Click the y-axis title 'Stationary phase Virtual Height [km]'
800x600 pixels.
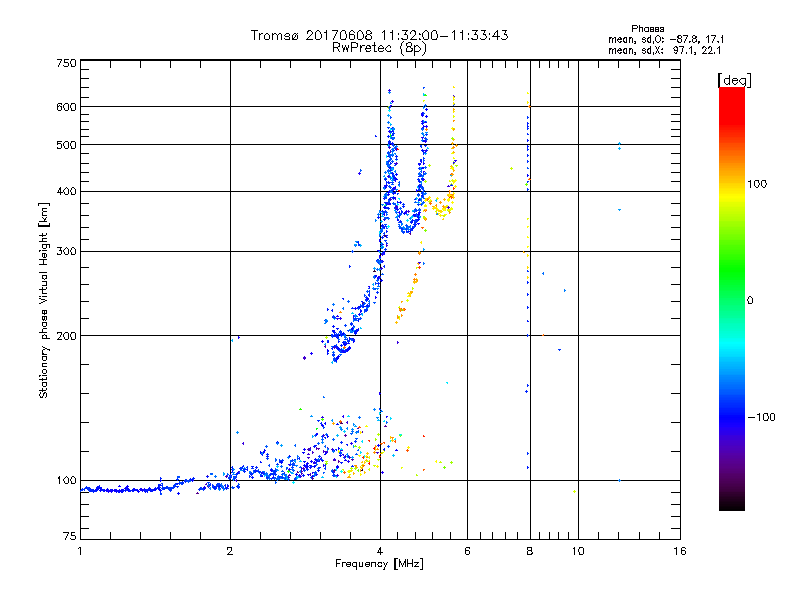point(44,300)
